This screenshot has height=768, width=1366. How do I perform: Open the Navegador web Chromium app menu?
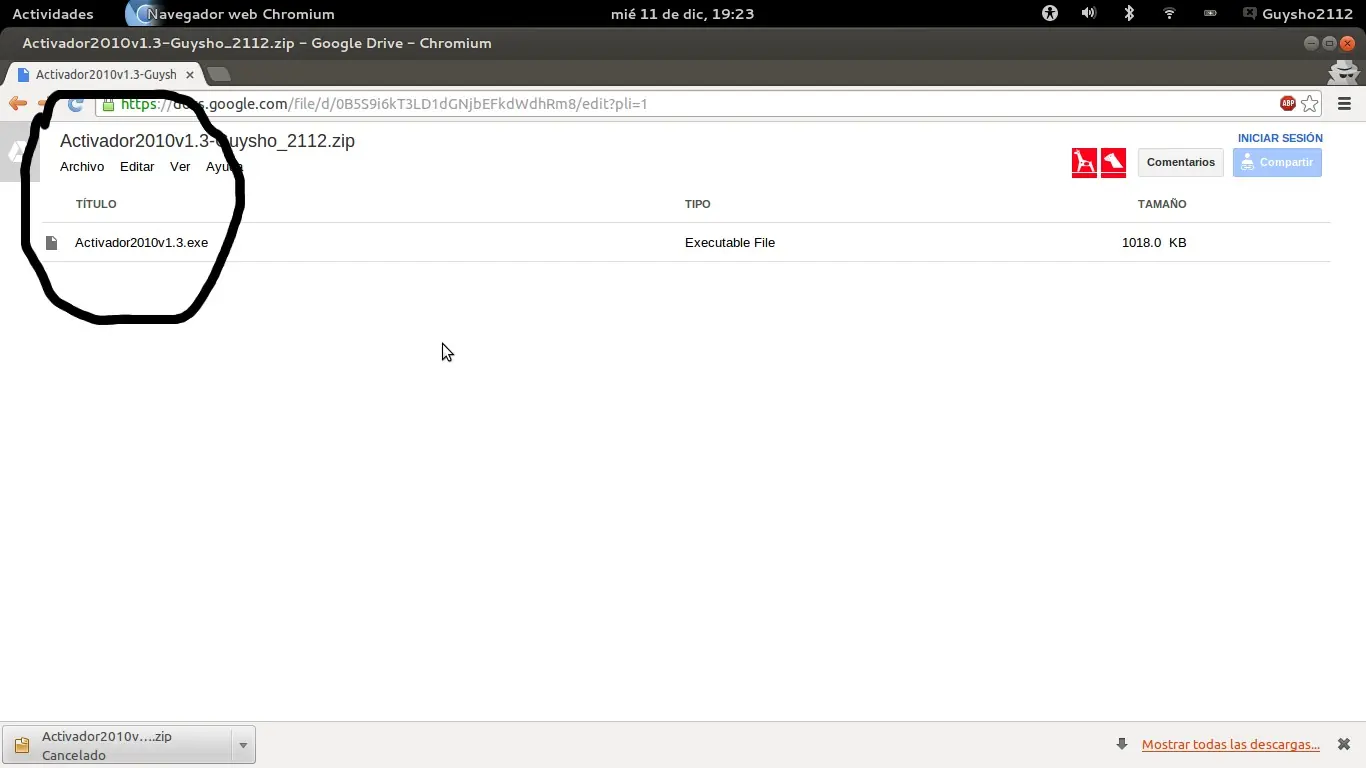click(x=232, y=14)
